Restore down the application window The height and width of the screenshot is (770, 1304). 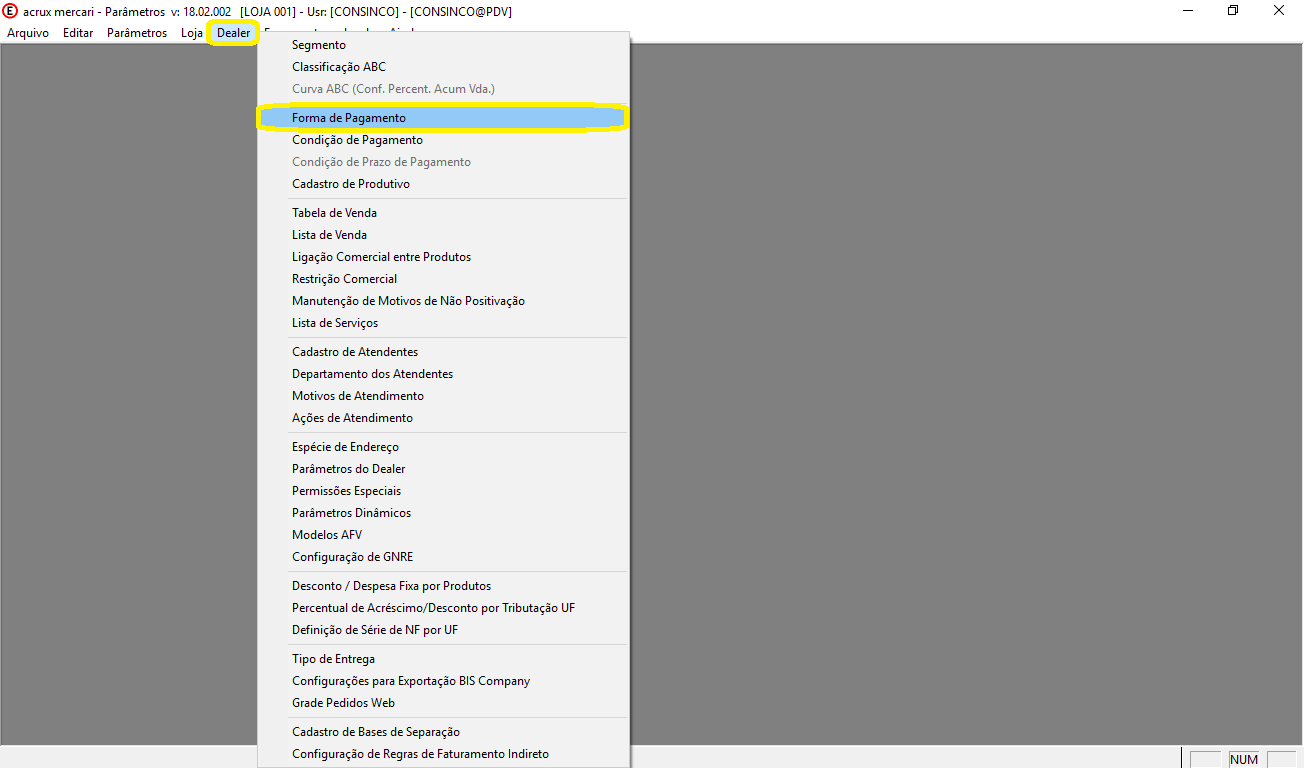(x=1233, y=11)
